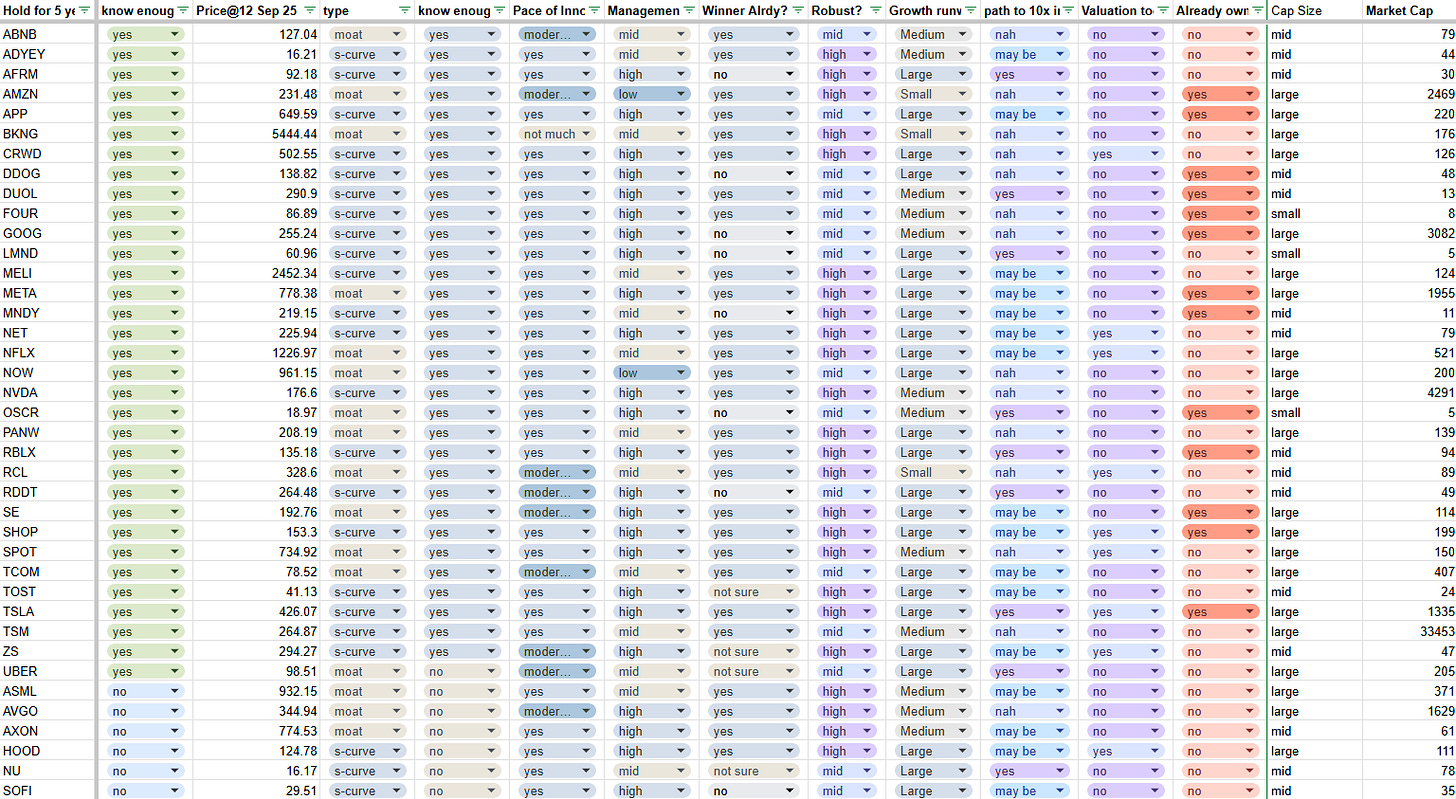This screenshot has width=1456, height=799.
Task: Select market cap cell '33453'
Action: pyautogui.click(x=1409, y=632)
